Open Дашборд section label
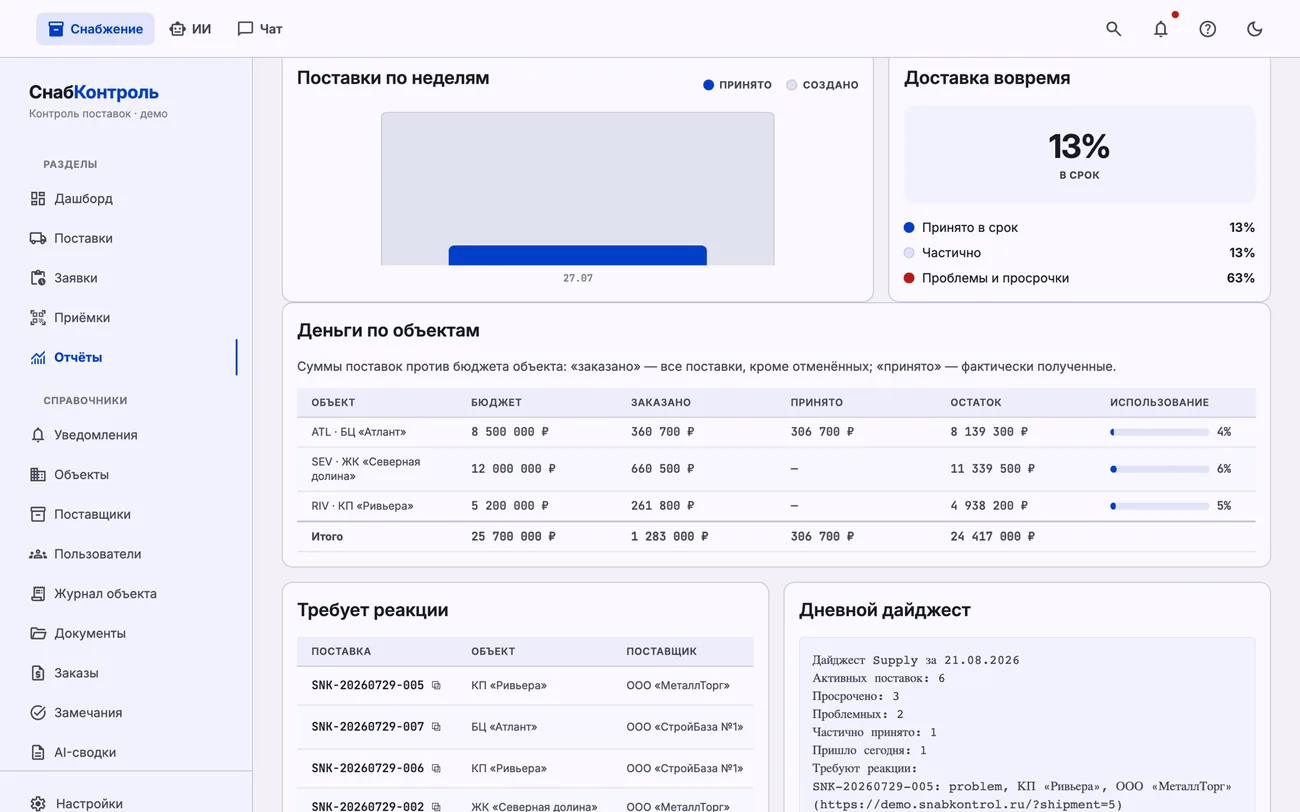This screenshot has width=1300, height=812. tap(83, 198)
